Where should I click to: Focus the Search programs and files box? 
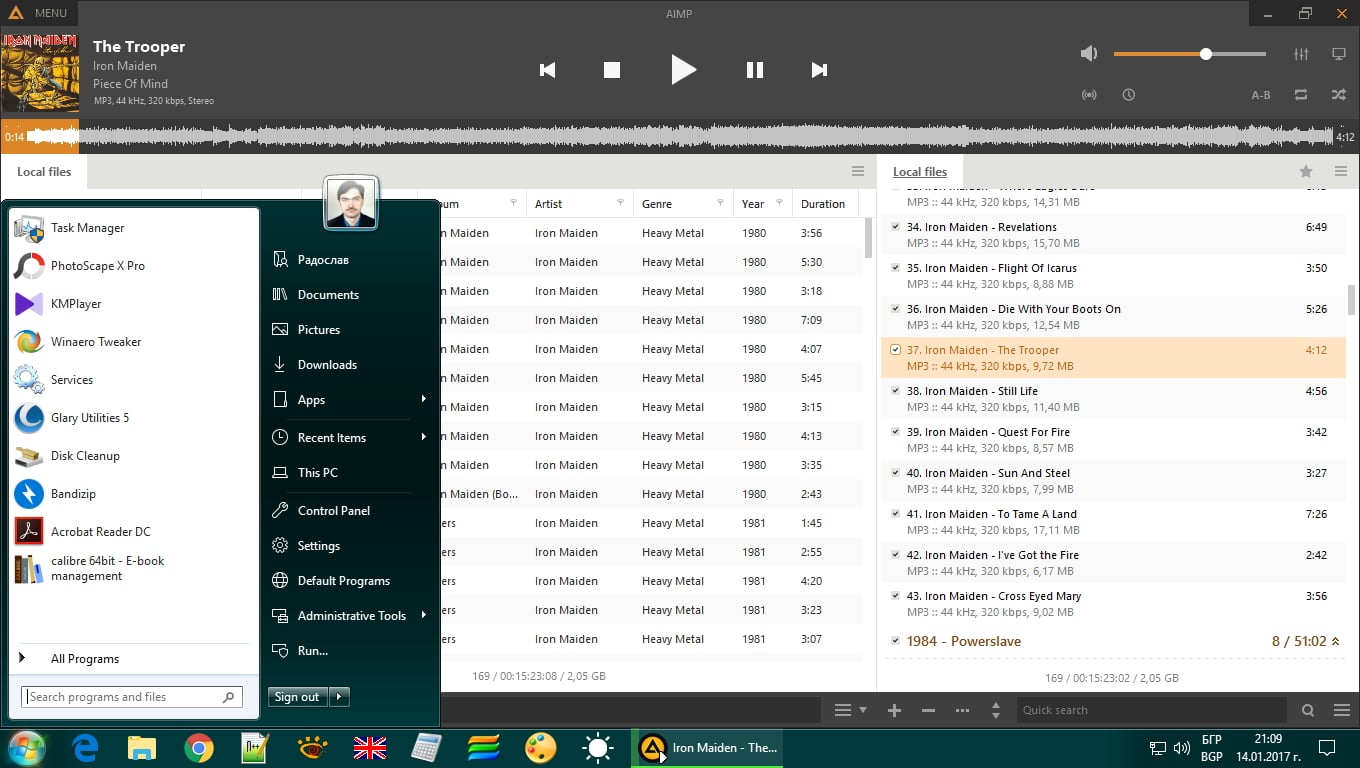coord(131,697)
